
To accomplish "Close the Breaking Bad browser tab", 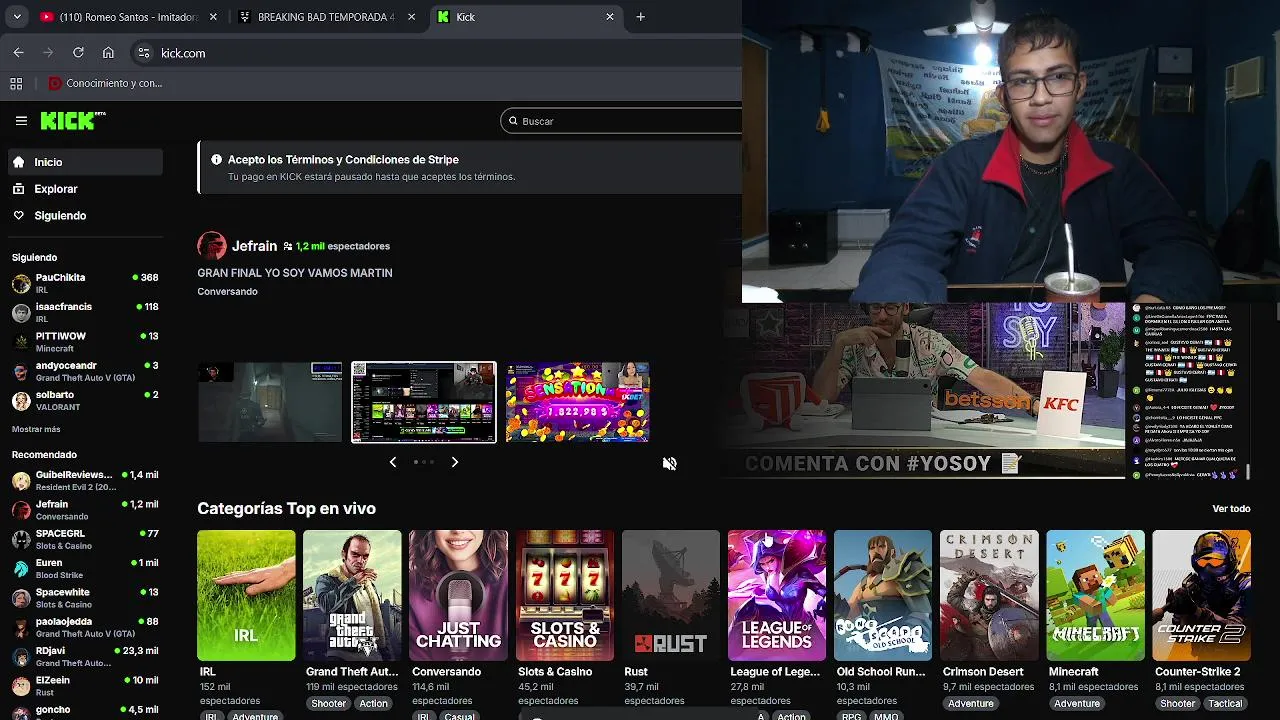I will pos(411,17).
